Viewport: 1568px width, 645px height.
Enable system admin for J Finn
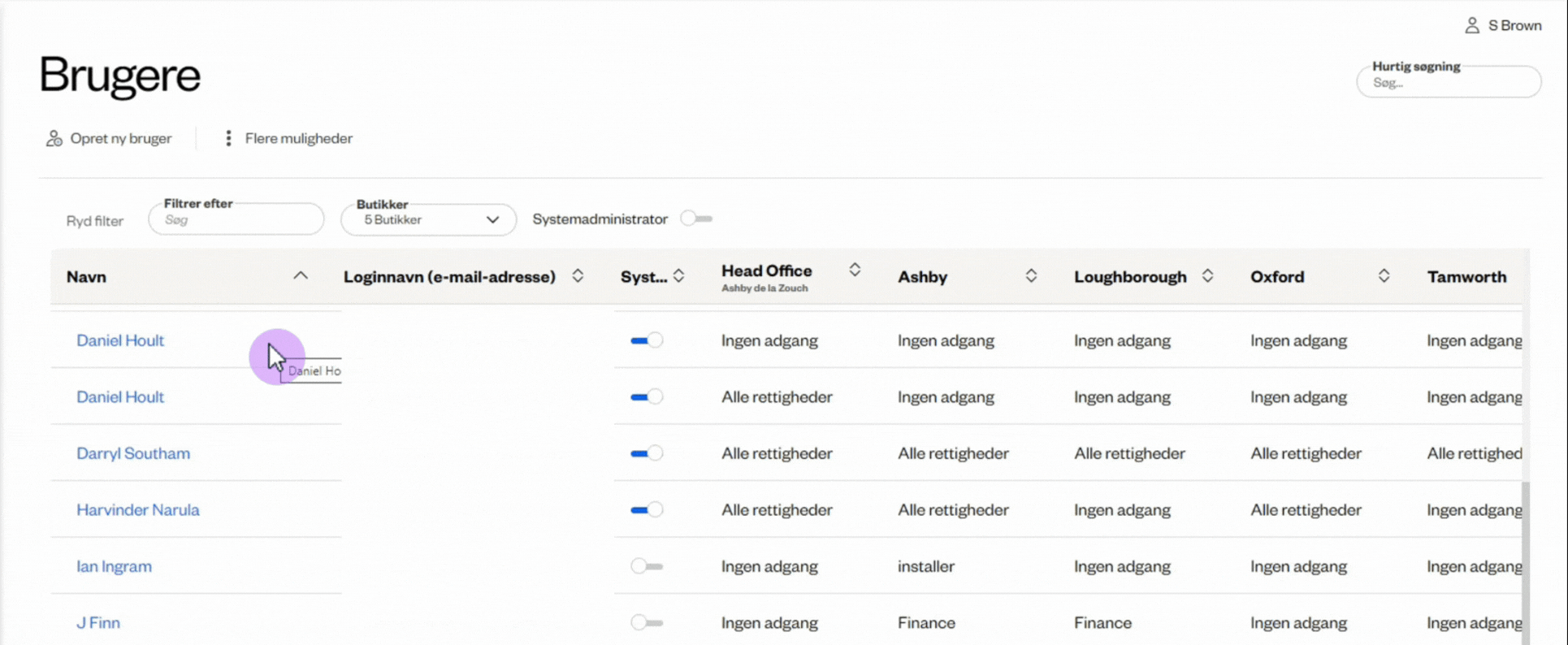647,622
